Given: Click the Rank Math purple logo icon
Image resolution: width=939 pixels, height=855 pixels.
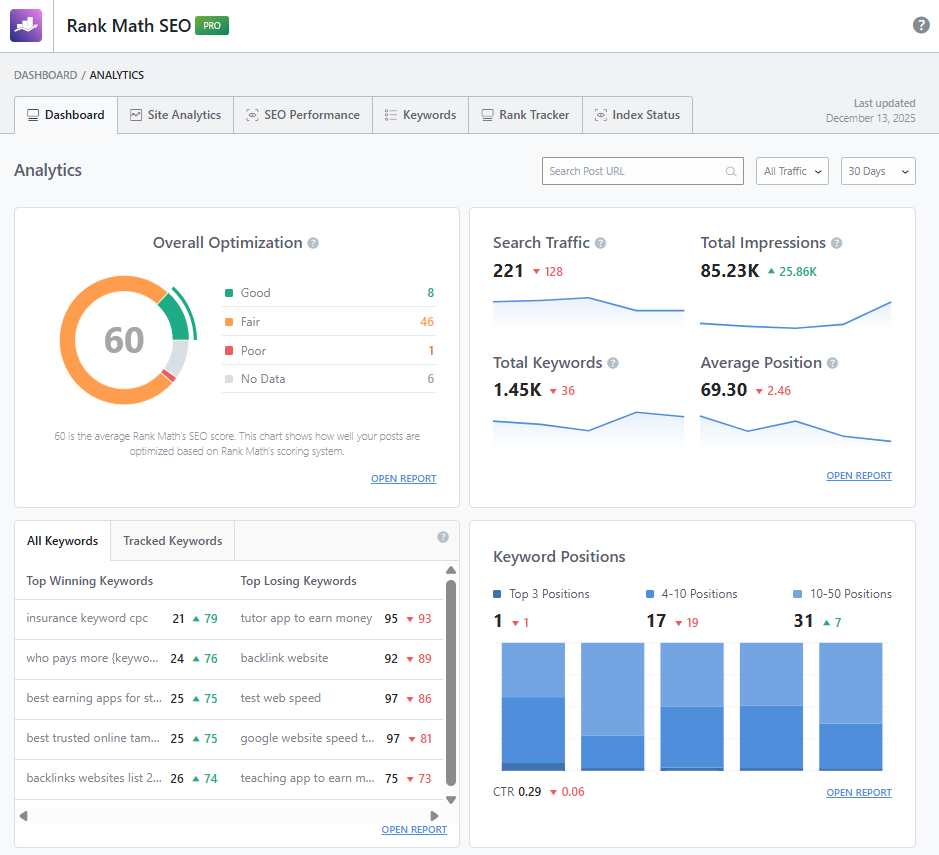Looking at the screenshot, I should click(x=26, y=26).
